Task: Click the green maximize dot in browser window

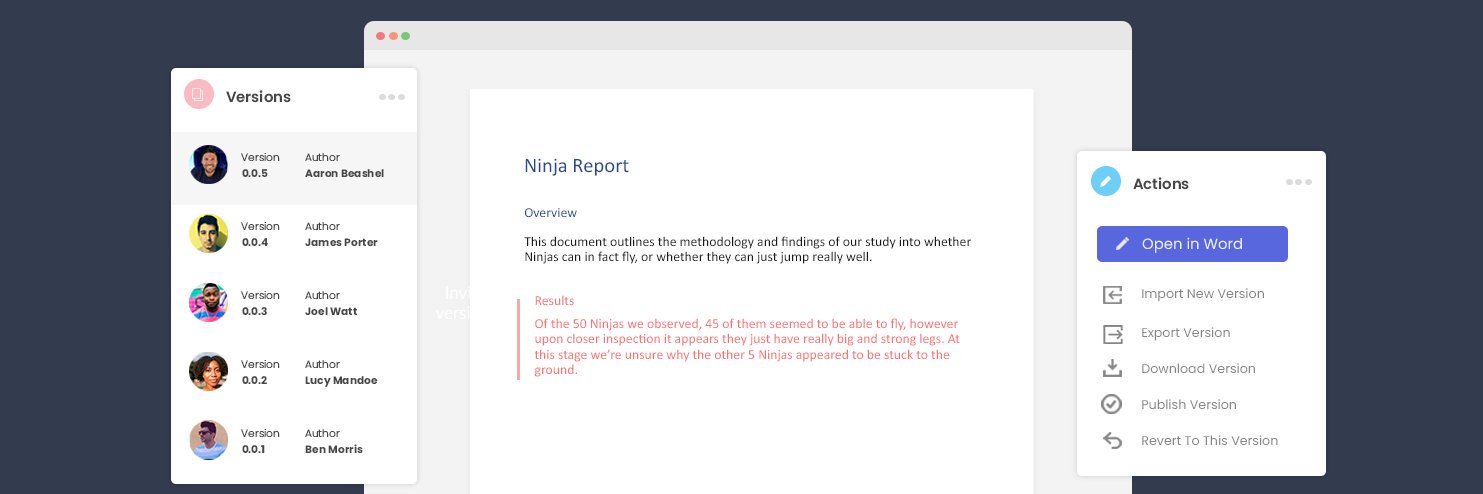Action: (x=405, y=36)
